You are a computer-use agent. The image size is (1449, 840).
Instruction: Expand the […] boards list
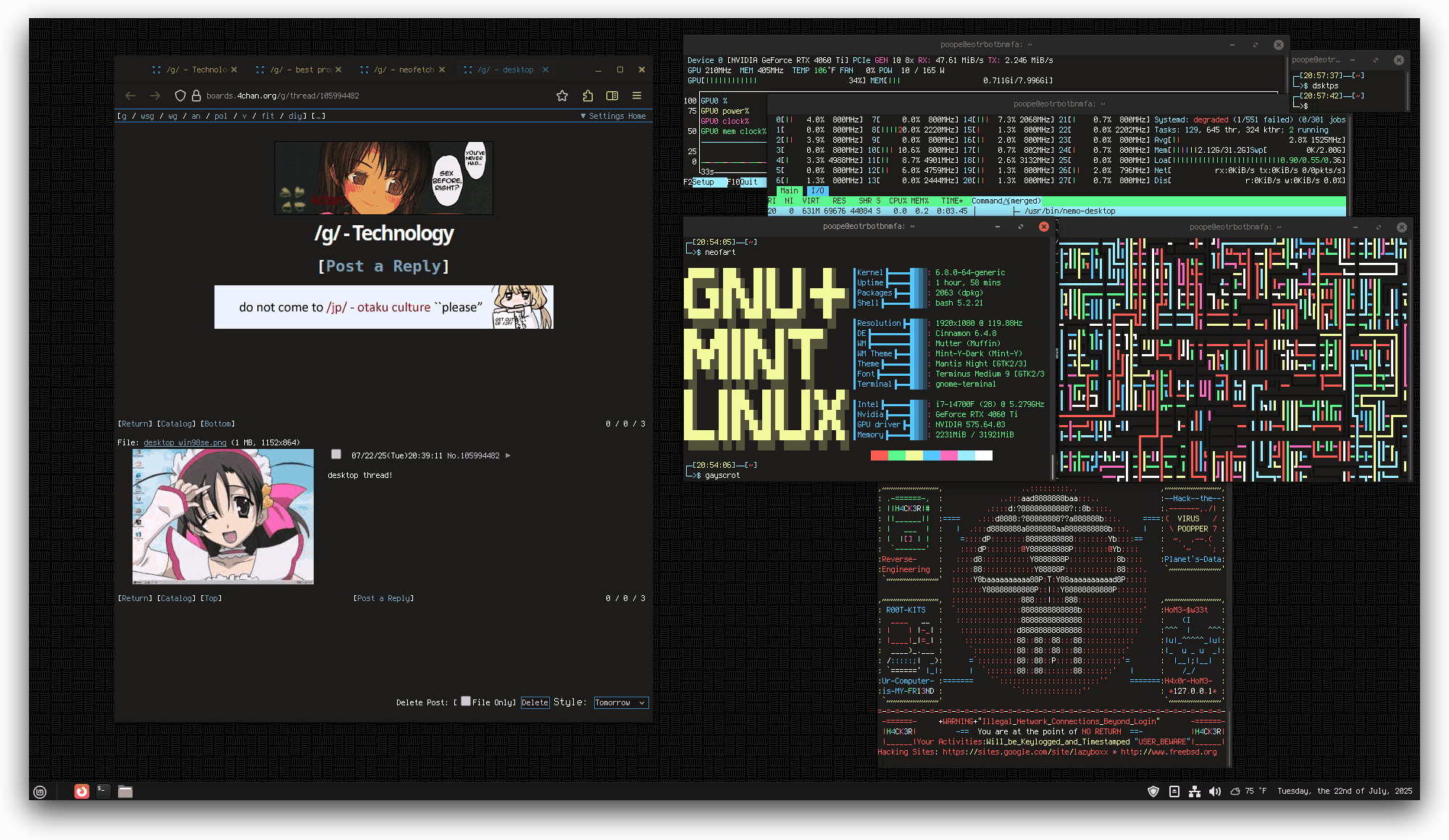pos(318,116)
